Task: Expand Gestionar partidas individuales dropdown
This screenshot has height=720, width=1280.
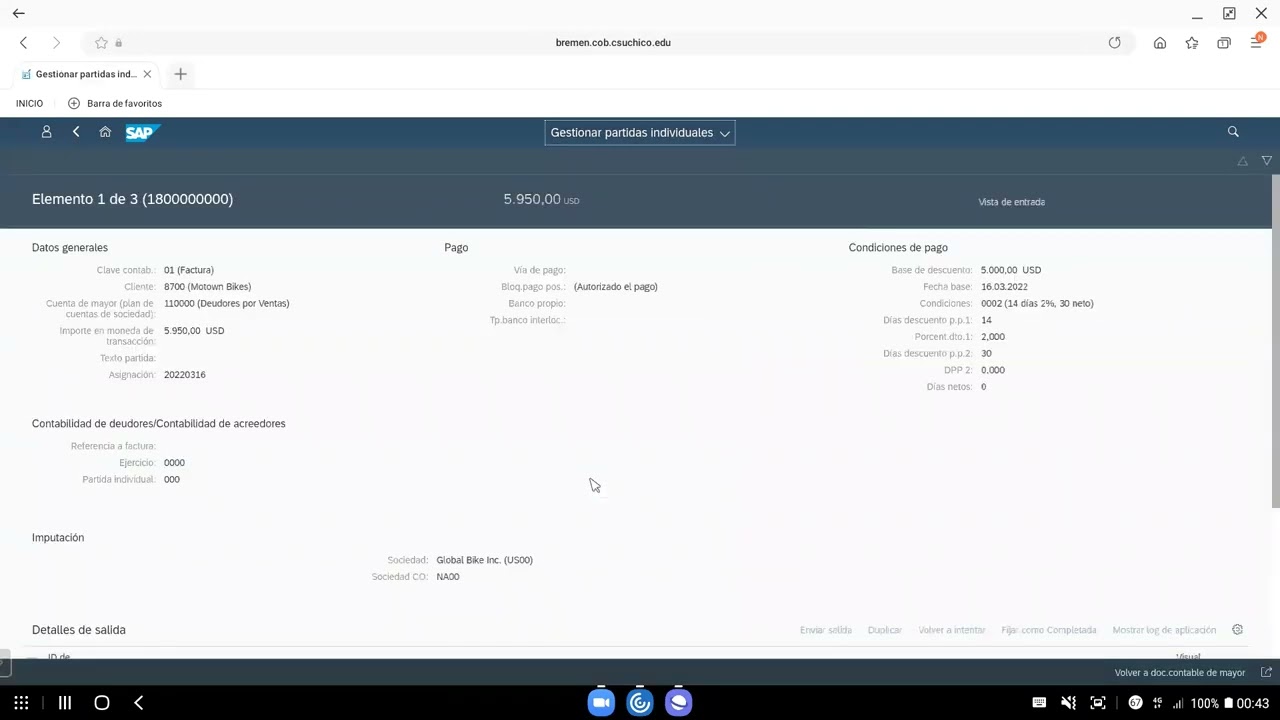Action: [x=640, y=132]
